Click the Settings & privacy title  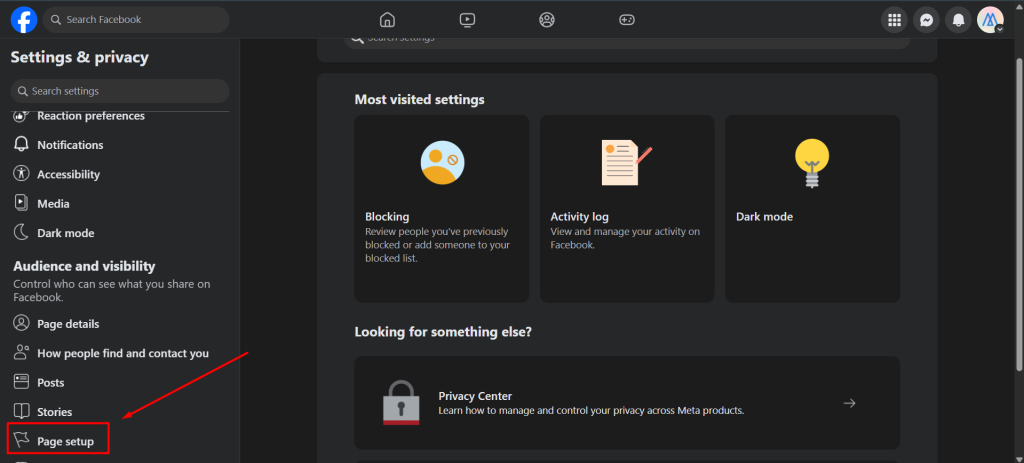click(x=80, y=57)
